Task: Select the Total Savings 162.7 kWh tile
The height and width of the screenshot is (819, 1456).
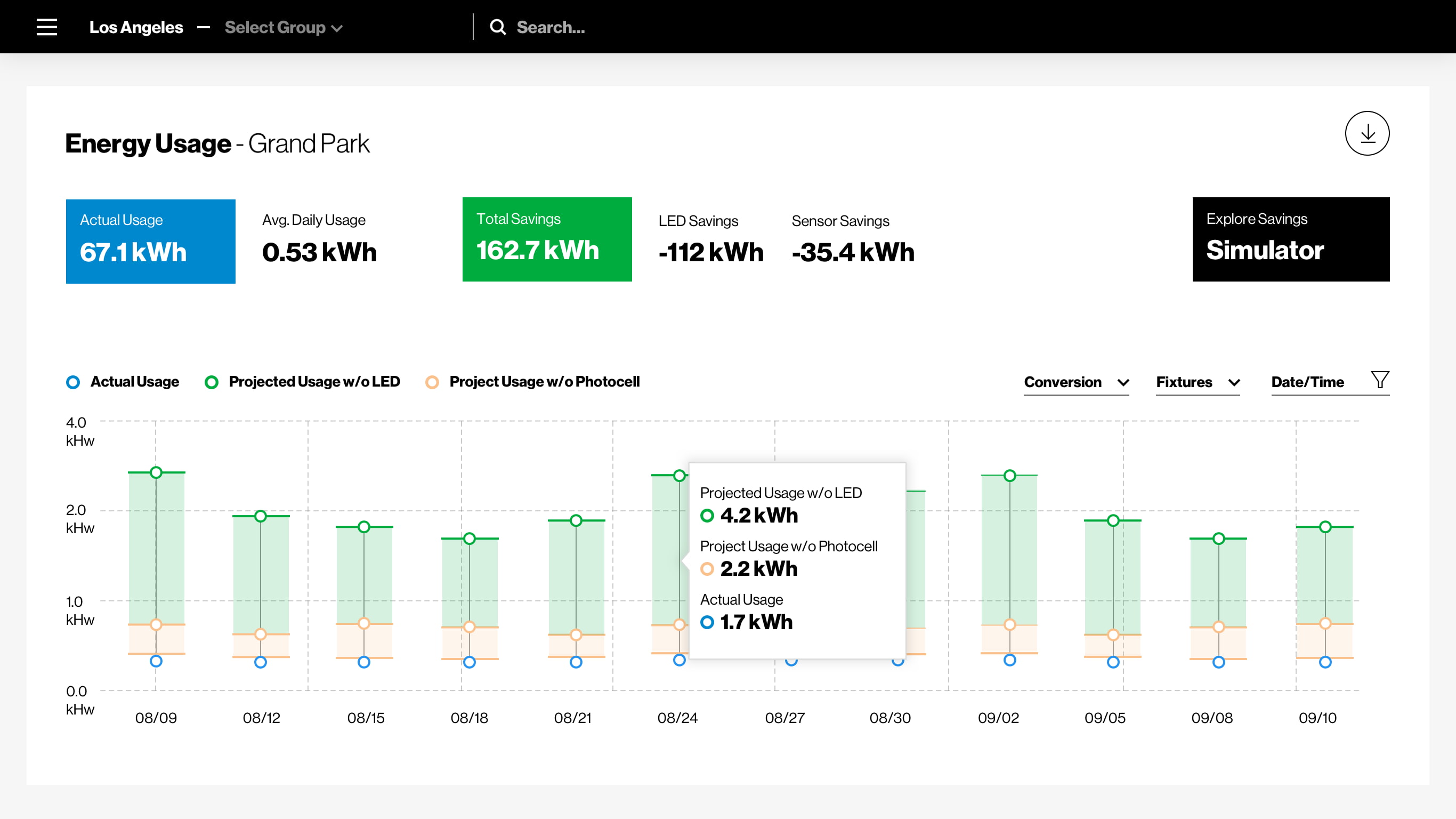Action: point(547,239)
